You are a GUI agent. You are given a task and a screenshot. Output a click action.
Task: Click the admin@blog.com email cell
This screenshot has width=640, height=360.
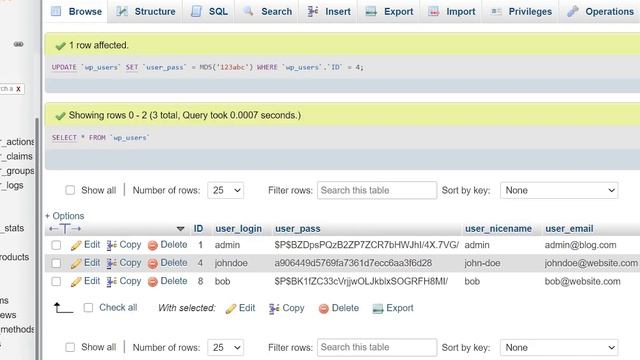tap(580, 245)
